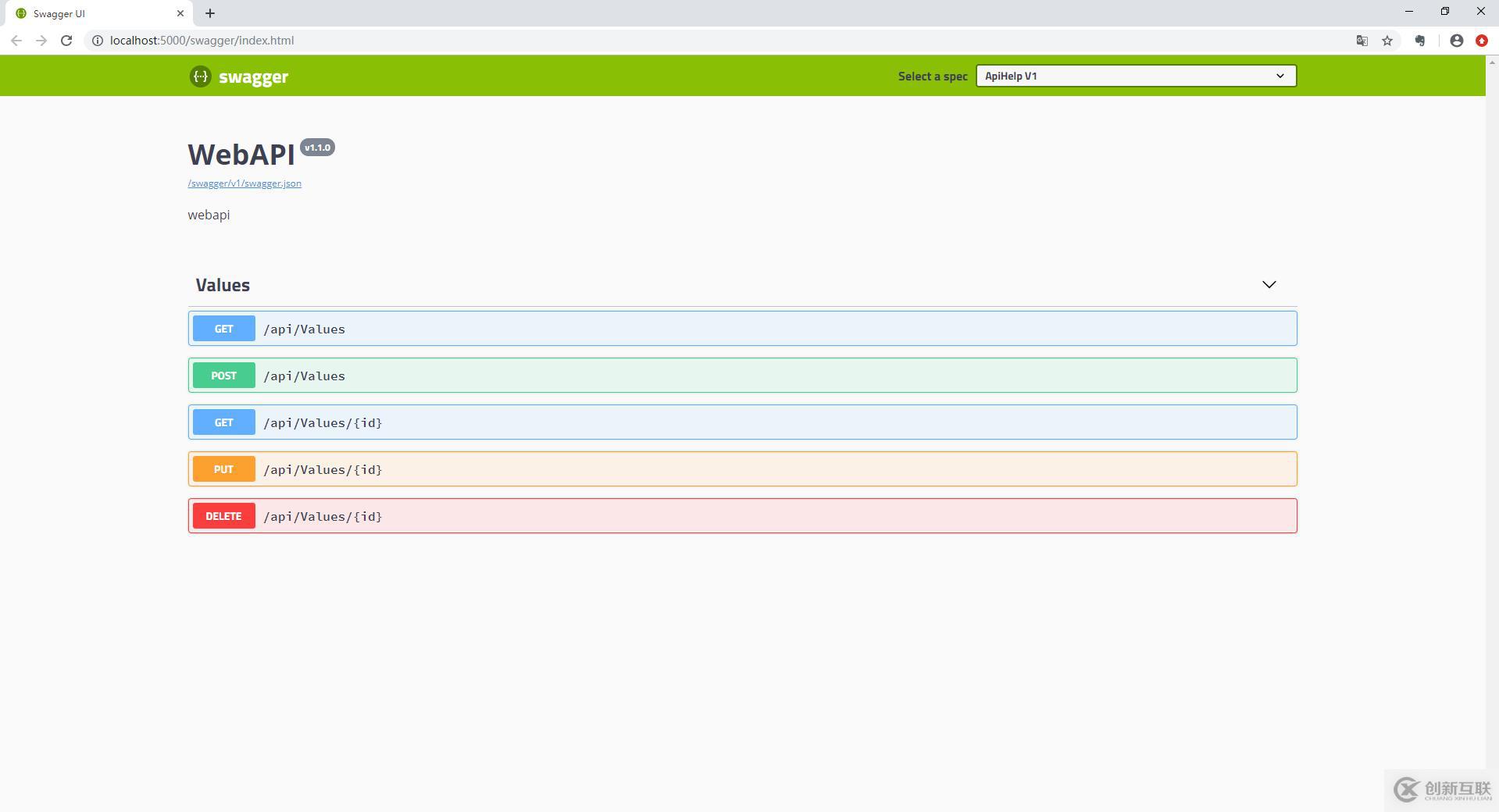Reload the page with refresh icon
The width and height of the screenshot is (1499, 812).
[x=66, y=41]
